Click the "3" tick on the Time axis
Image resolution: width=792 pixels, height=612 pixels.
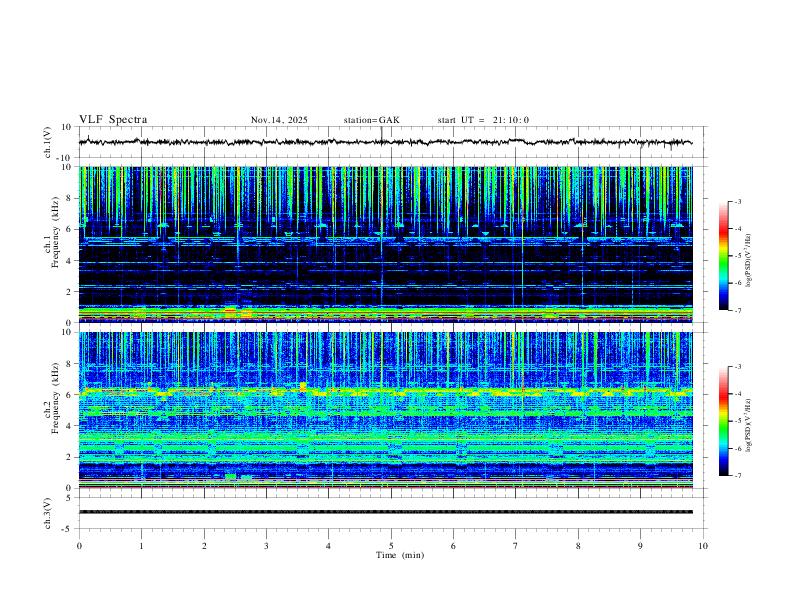[x=266, y=546]
